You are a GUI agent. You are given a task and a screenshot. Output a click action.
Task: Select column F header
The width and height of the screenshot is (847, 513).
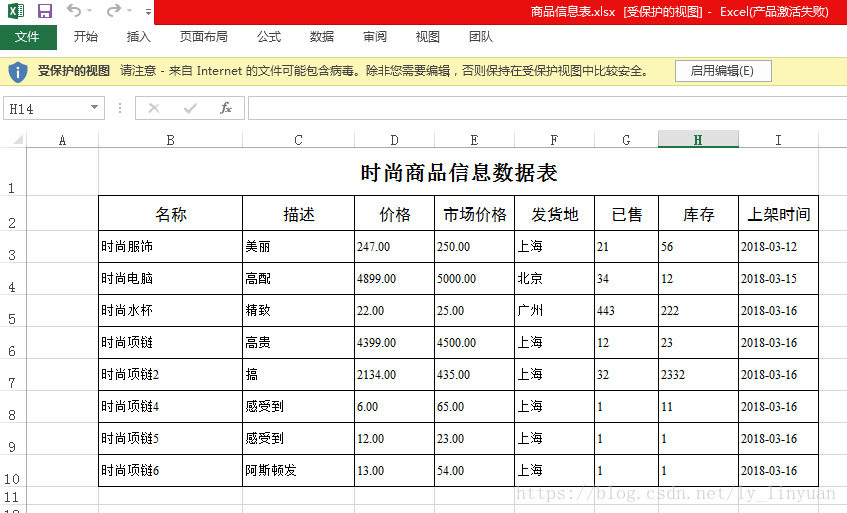554,140
